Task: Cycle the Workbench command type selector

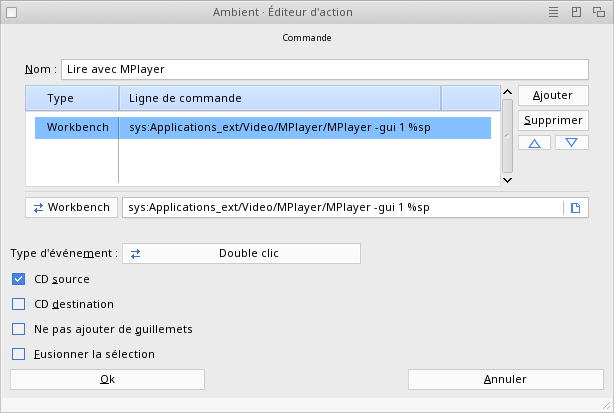Action: coord(71,207)
